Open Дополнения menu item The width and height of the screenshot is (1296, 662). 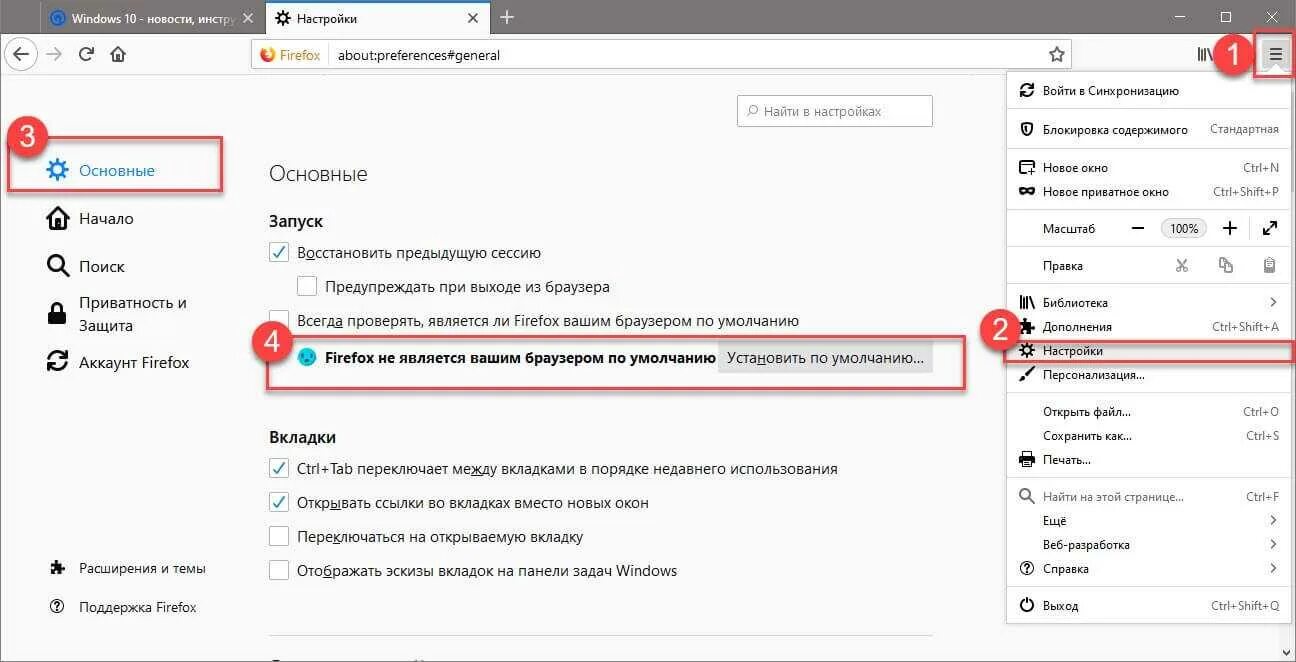[x=1147, y=326]
